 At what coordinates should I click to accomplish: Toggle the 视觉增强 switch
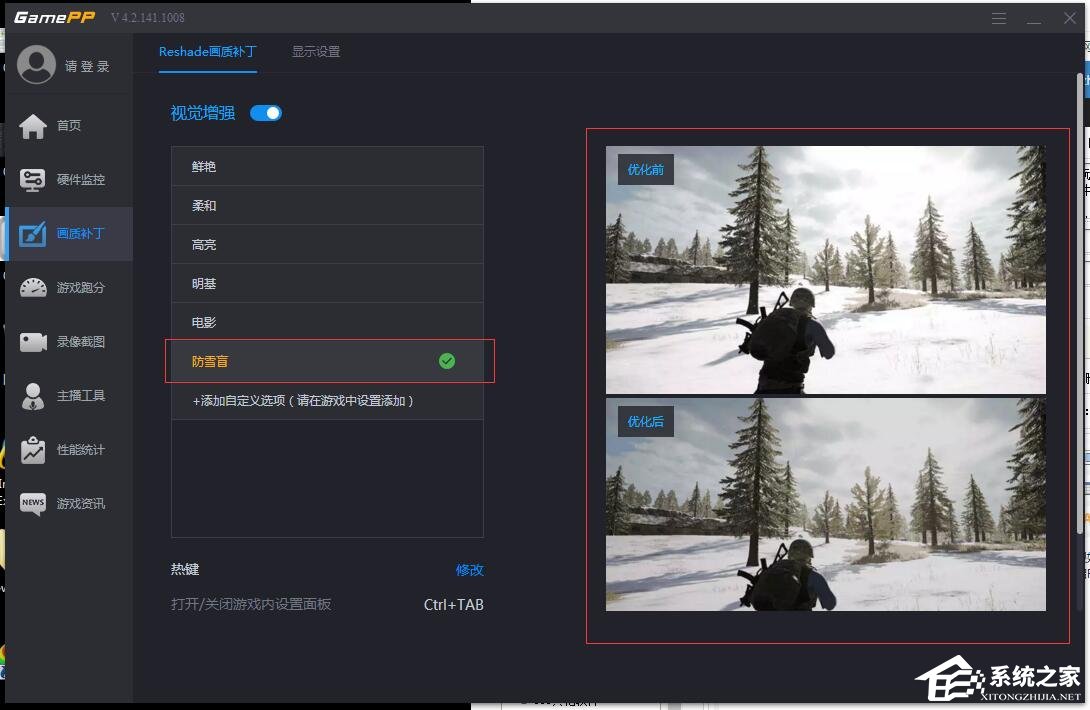pyautogui.click(x=266, y=113)
